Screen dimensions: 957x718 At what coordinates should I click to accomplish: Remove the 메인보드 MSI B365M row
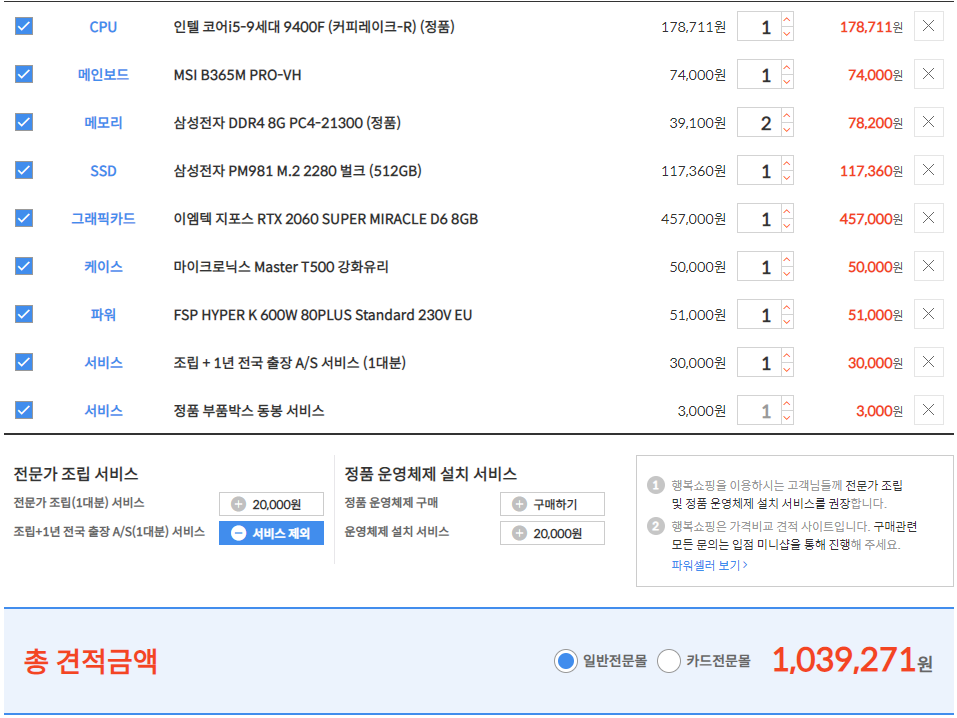click(x=928, y=74)
